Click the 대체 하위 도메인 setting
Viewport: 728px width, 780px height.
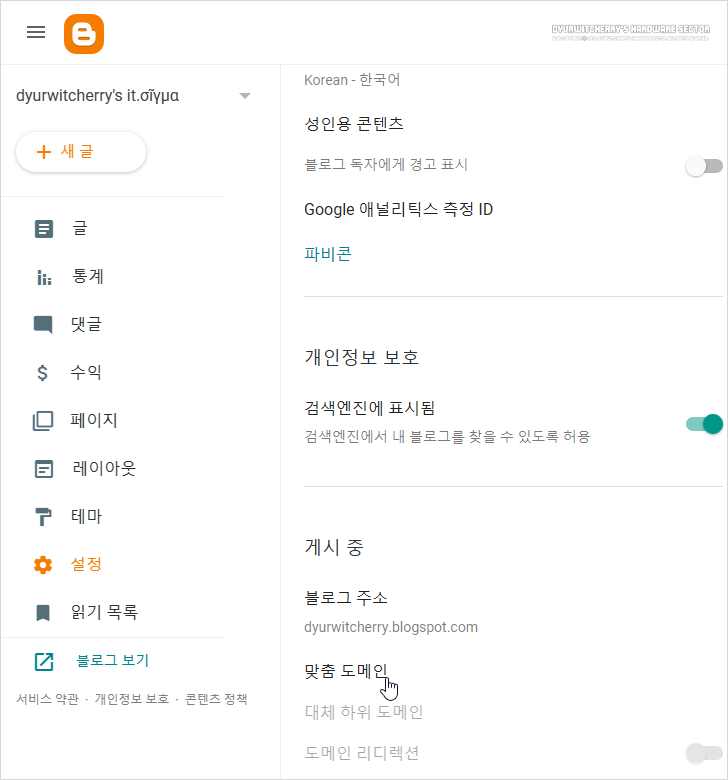pos(364,712)
